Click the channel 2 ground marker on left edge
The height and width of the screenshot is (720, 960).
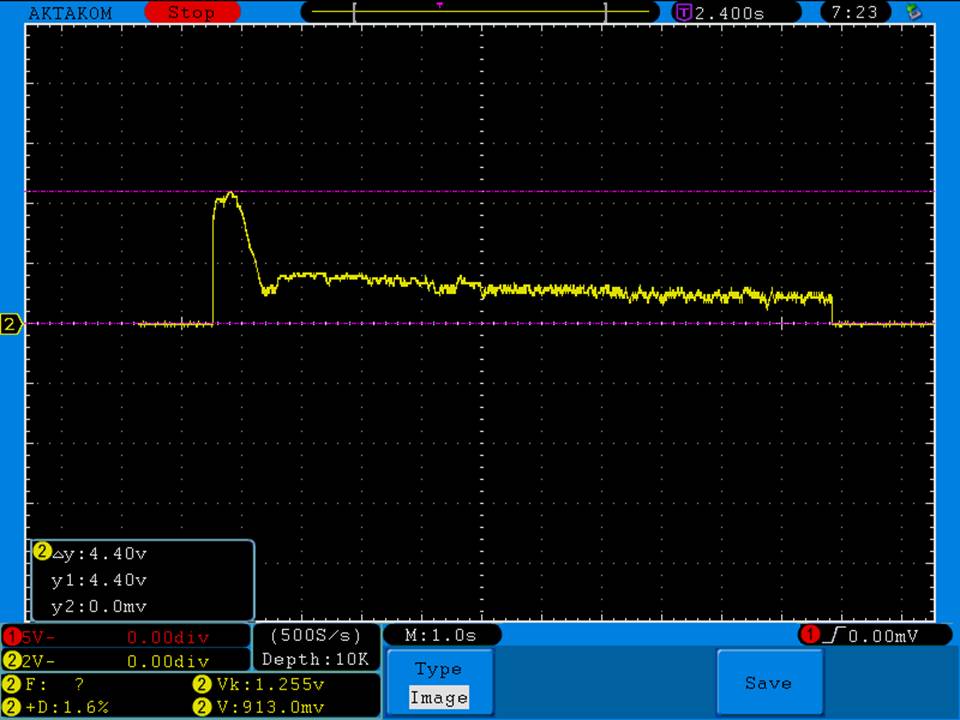(x=12, y=324)
